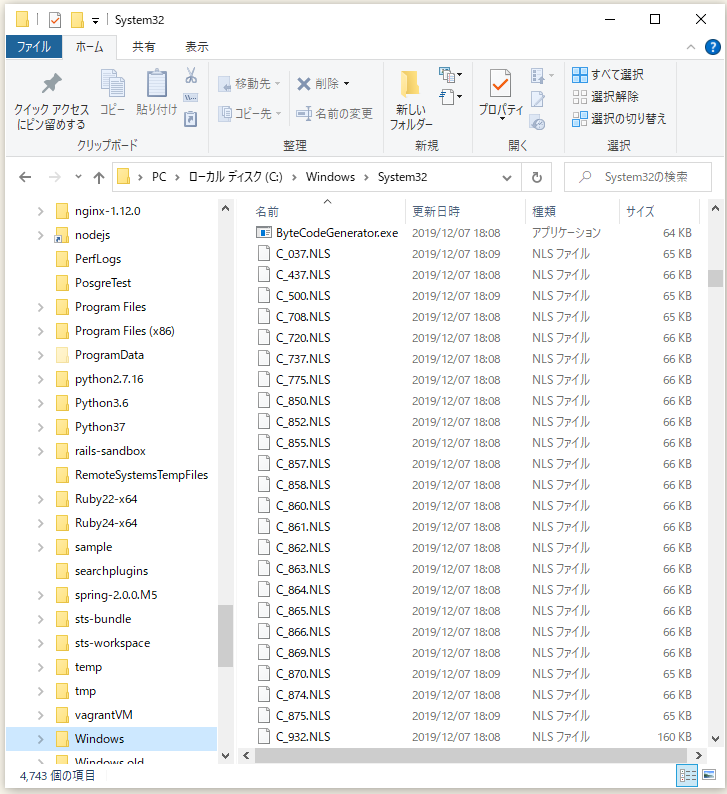Viewport: 727px width, 794px height.
Task: Open the Quick Access Toolbar customize arrow
Action: [95, 21]
